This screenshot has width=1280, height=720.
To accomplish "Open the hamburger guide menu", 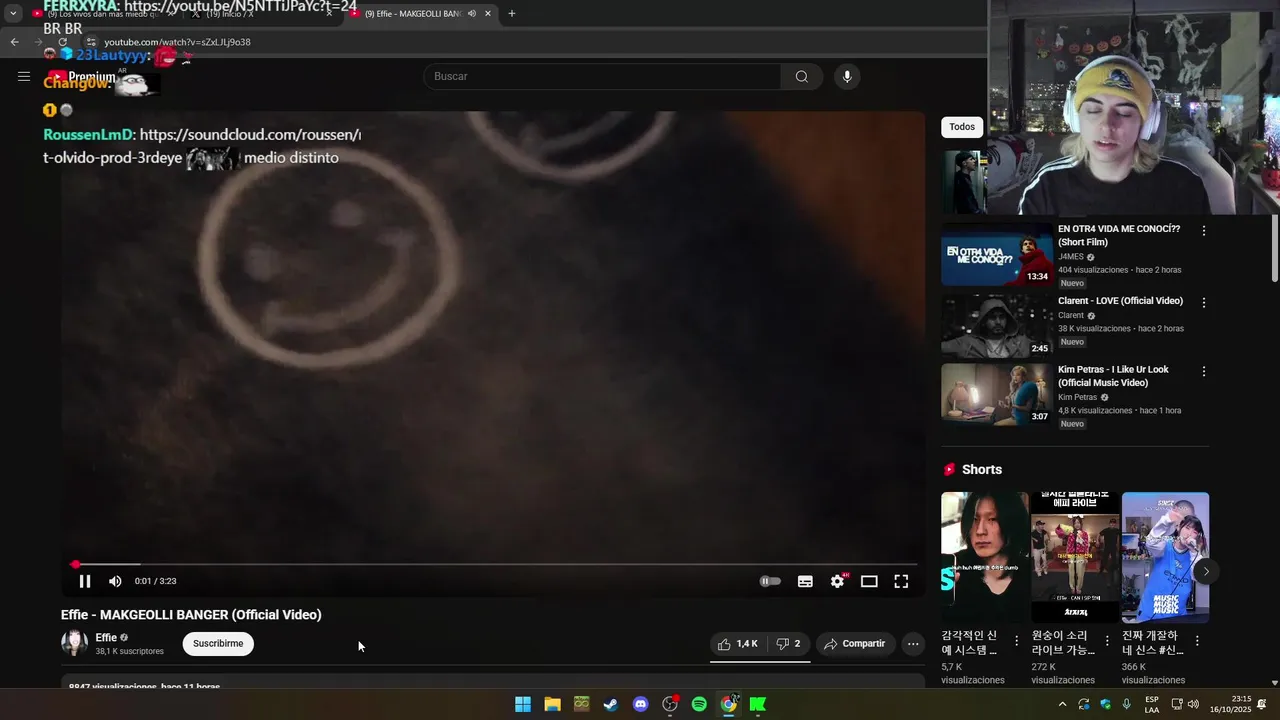I will click(x=24, y=76).
